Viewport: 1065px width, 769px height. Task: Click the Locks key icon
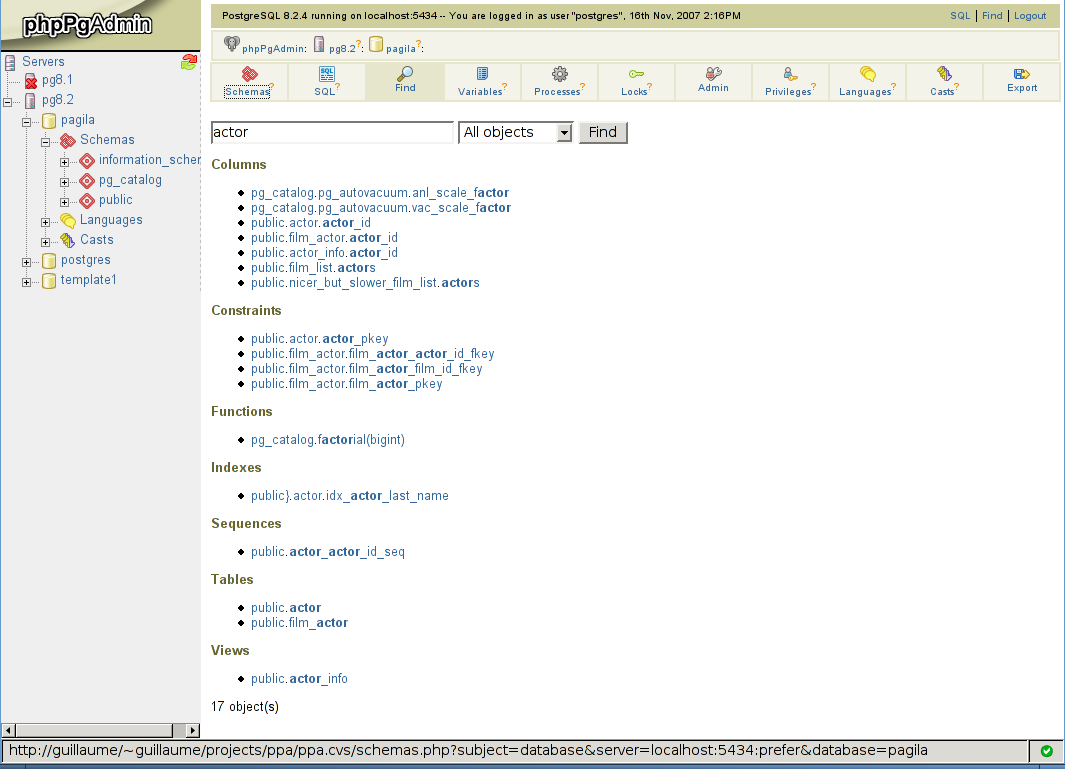[x=636, y=74]
